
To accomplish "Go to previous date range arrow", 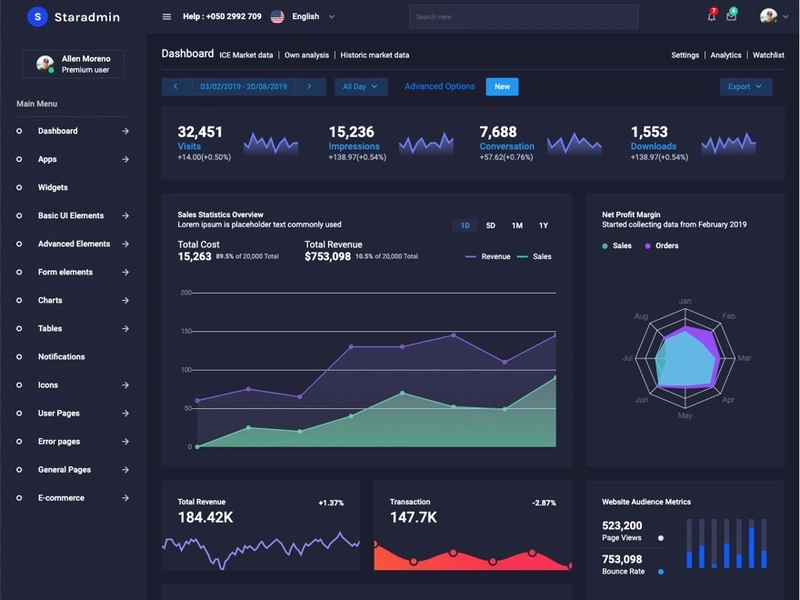I will [176, 87].
